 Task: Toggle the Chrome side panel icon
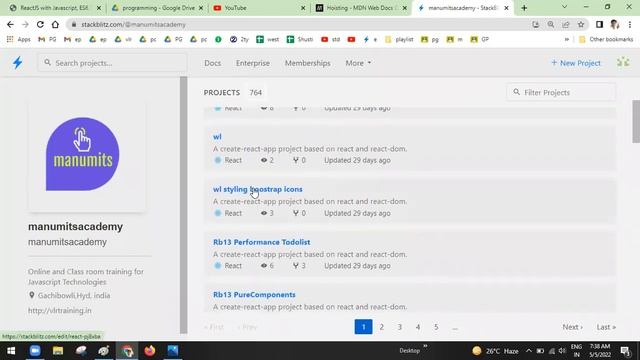pos(599,24)
